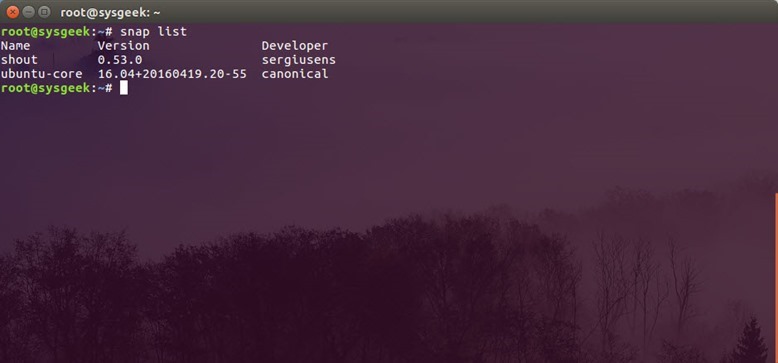Maximize the terminal window

pyautogui.click(x=44, y=12)
